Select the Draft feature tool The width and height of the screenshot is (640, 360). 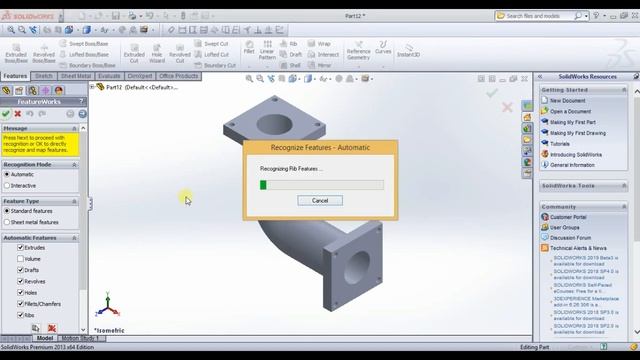pyautogui.click(x=291, y=54)
